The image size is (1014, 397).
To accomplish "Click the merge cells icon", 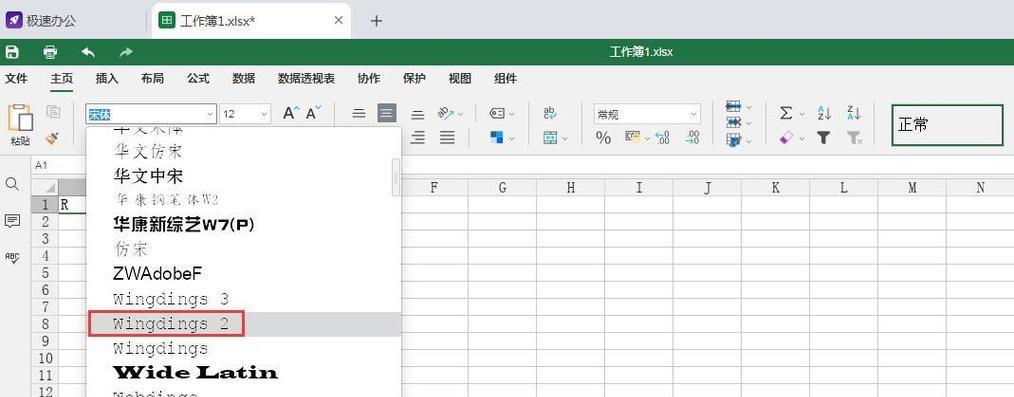I will coord(550,138).
